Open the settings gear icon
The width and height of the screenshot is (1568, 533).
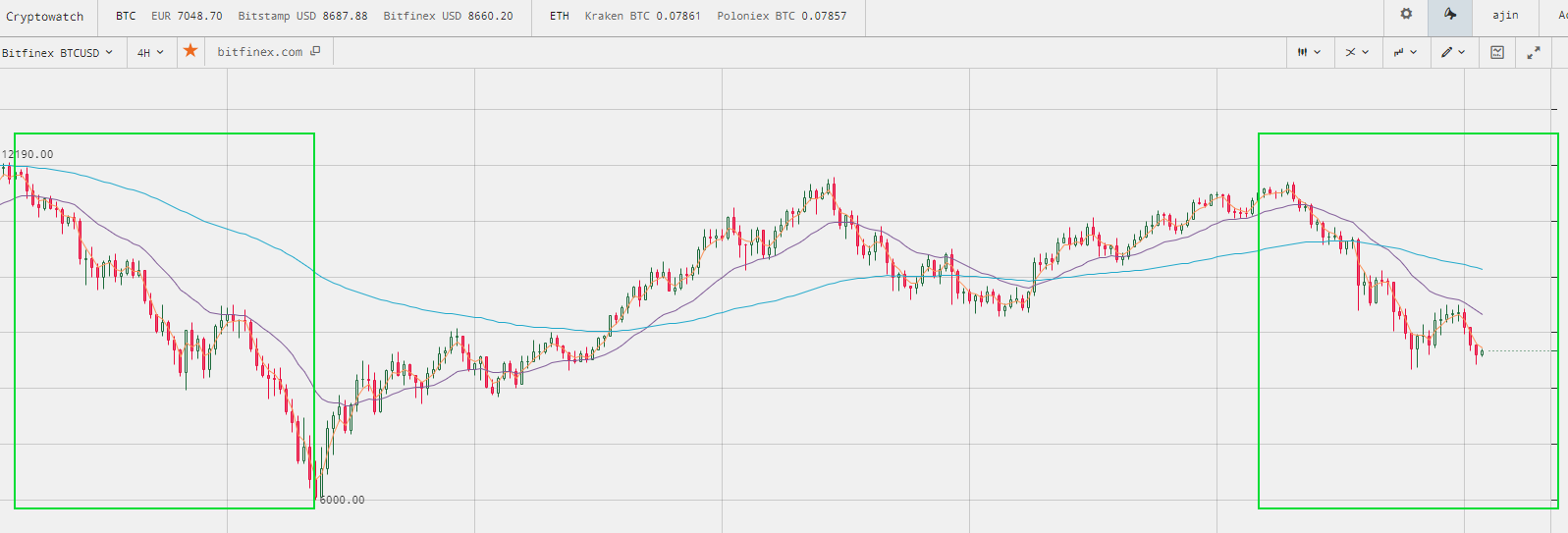1406,15
